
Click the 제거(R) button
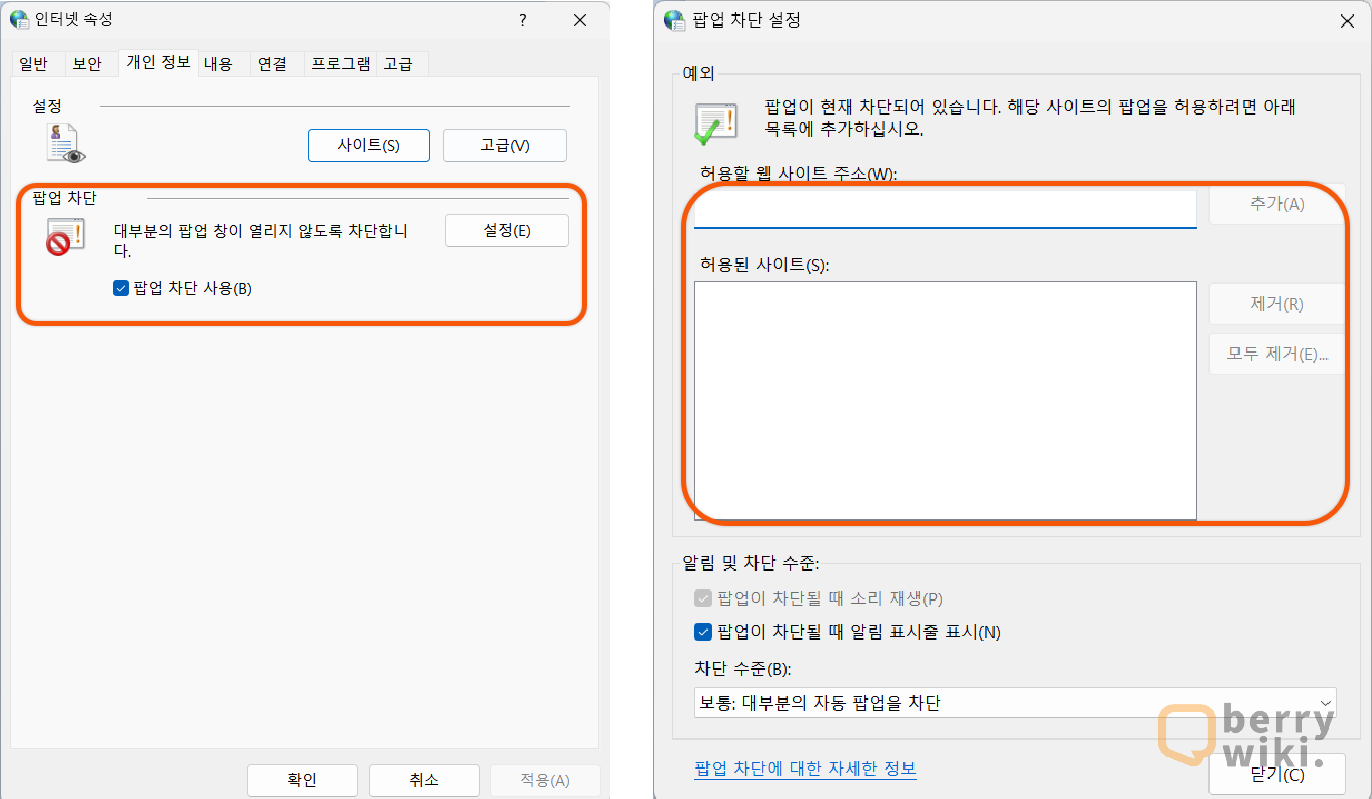[x=1276, y=304]
